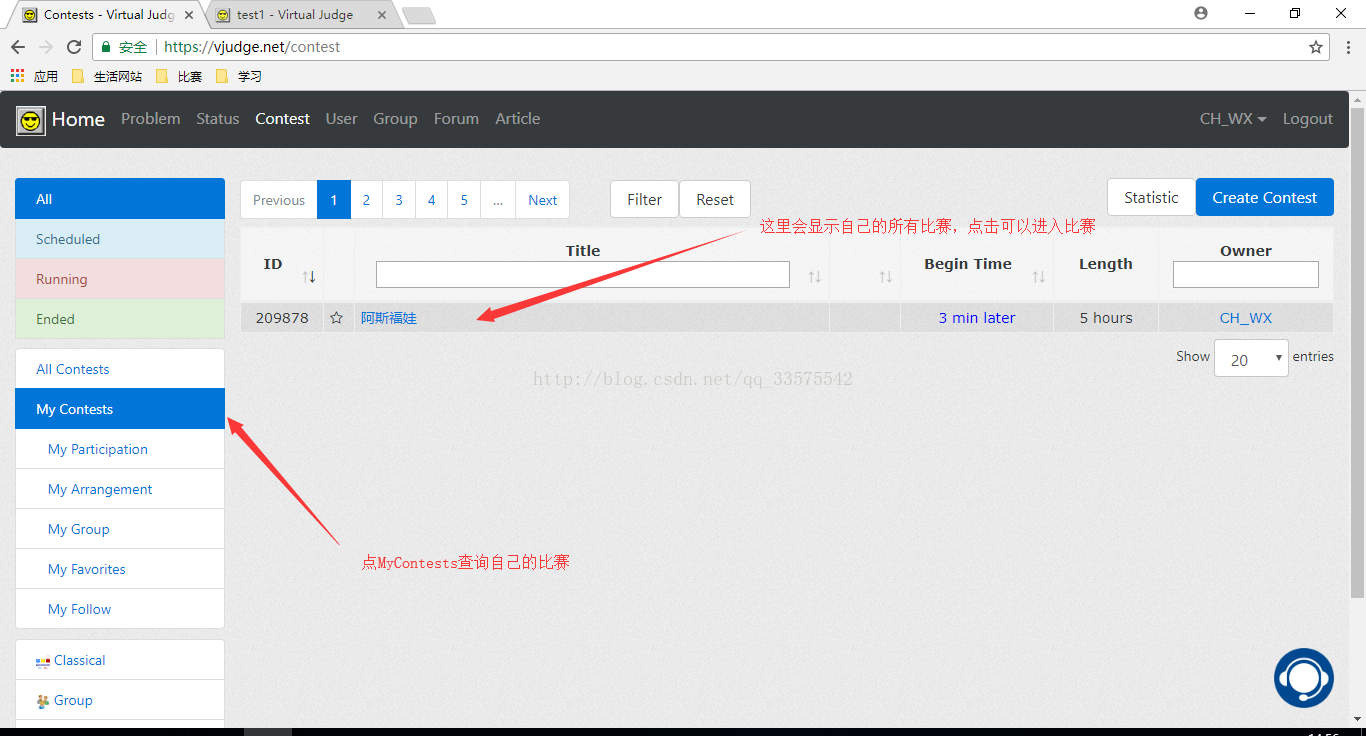Sort by Begin Time column arrows
Image resolution: width=1366 pixels, height=736 pixels.
(x=1039, y=276)
